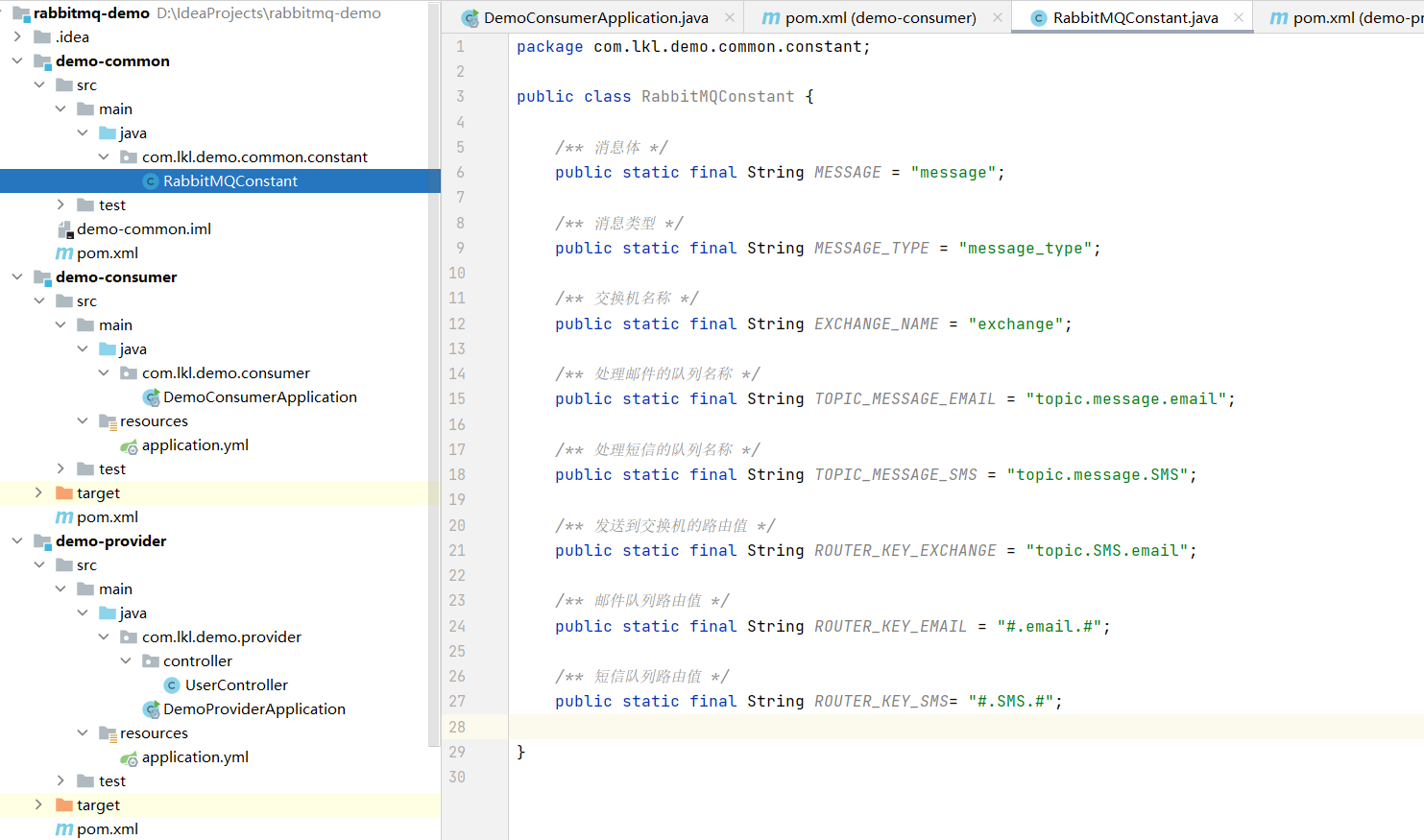Click the MESSAGE_TYPE constant name
Viewport: 1424px width, 840px height.
(x=872, y=249)
